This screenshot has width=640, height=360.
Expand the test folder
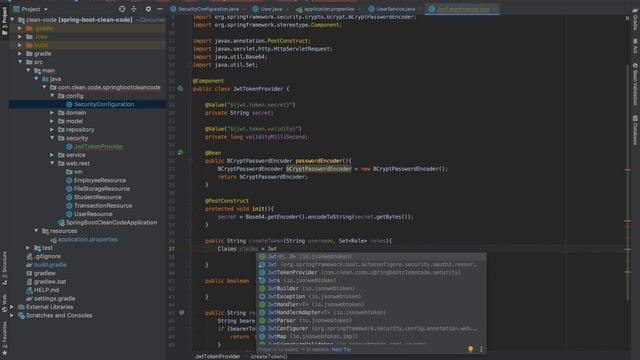pos(28,247)
